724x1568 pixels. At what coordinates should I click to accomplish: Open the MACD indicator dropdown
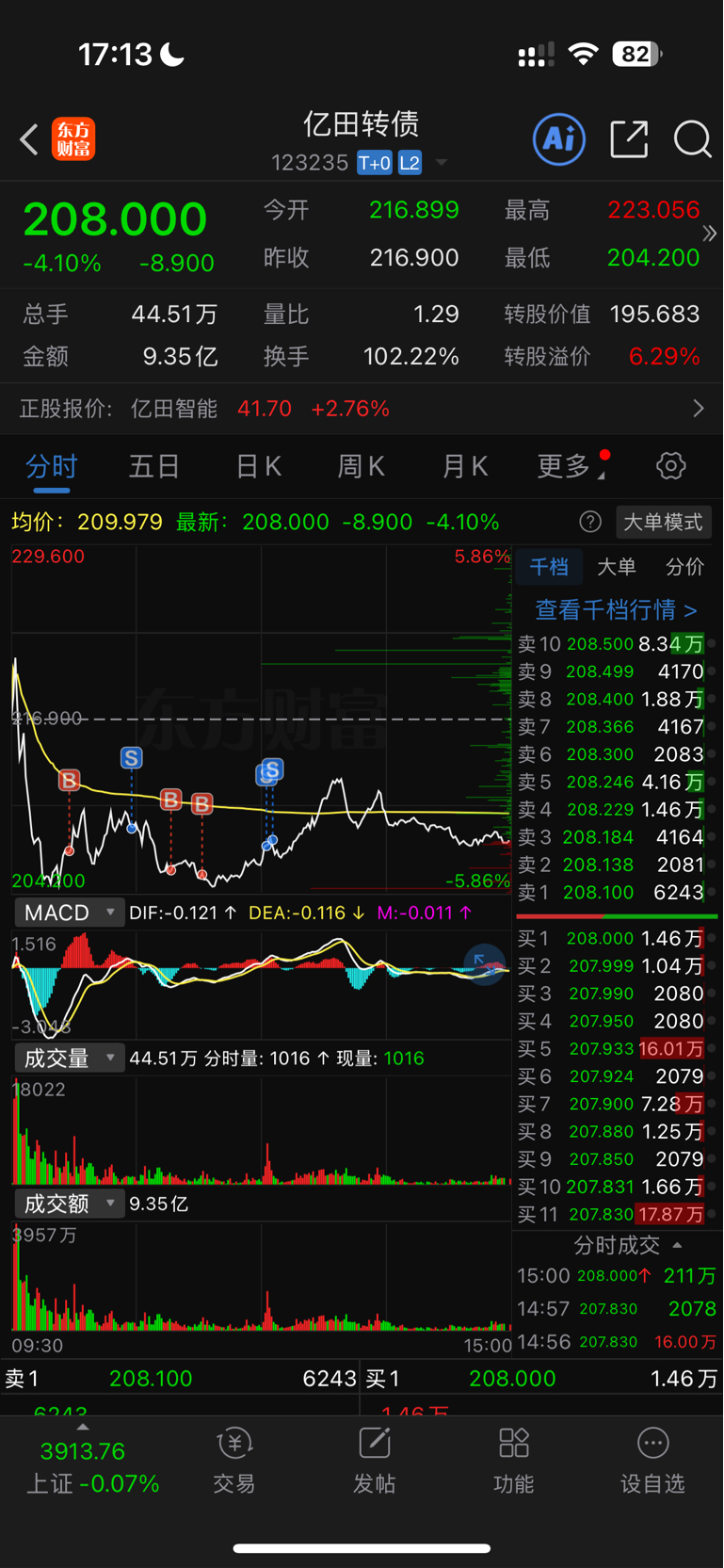click(x=69, y=913)
